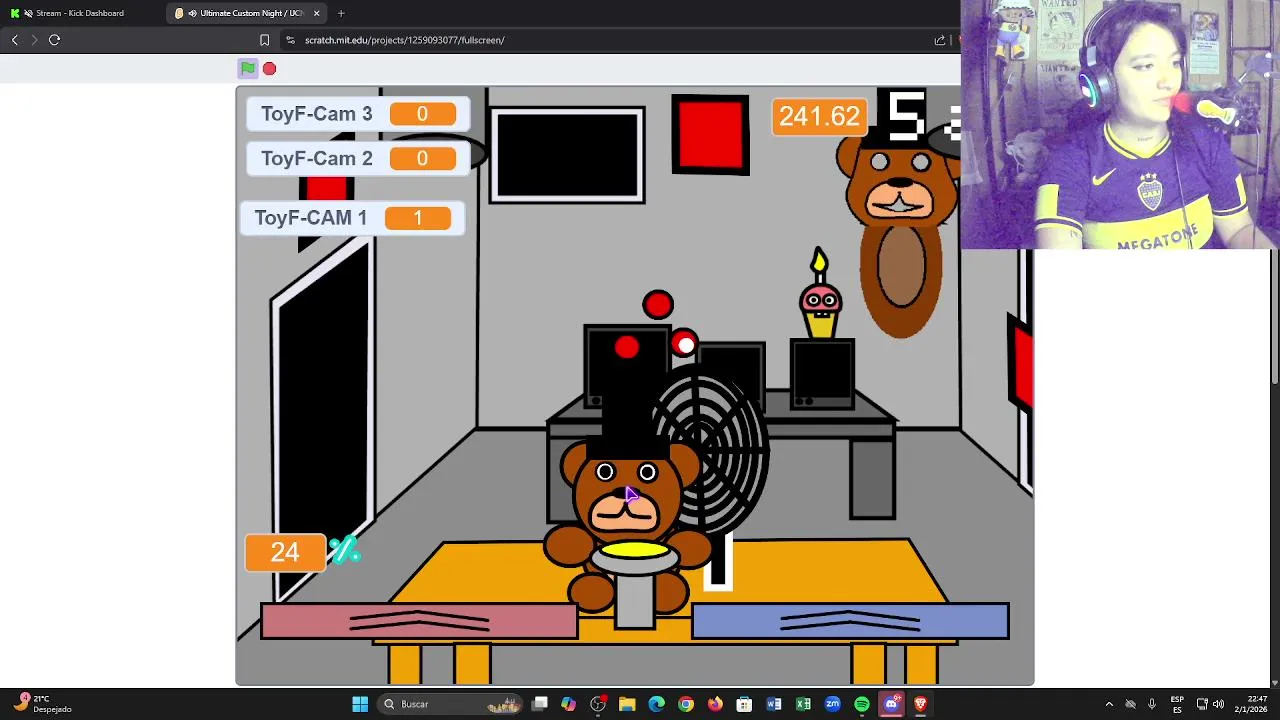Open the ESP language input switcher
Screen dimensions: 1280x720
1177,704
